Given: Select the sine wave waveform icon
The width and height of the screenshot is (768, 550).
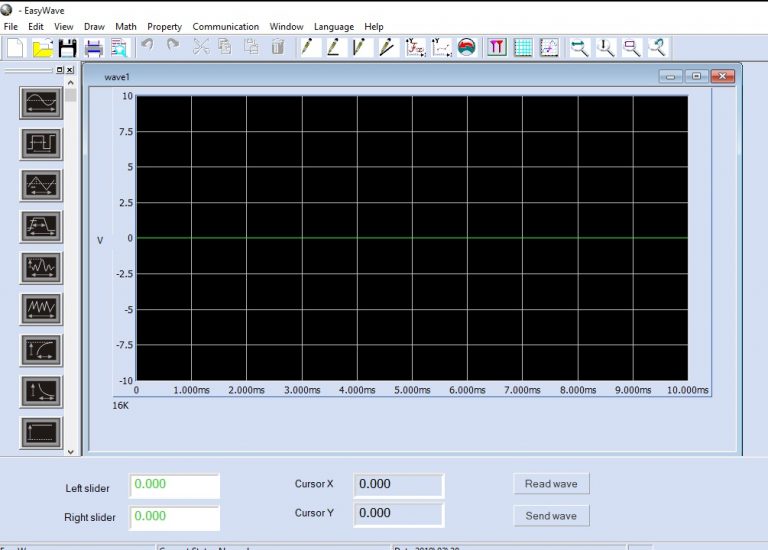Looking at the screenshot, I should [41, 103].
